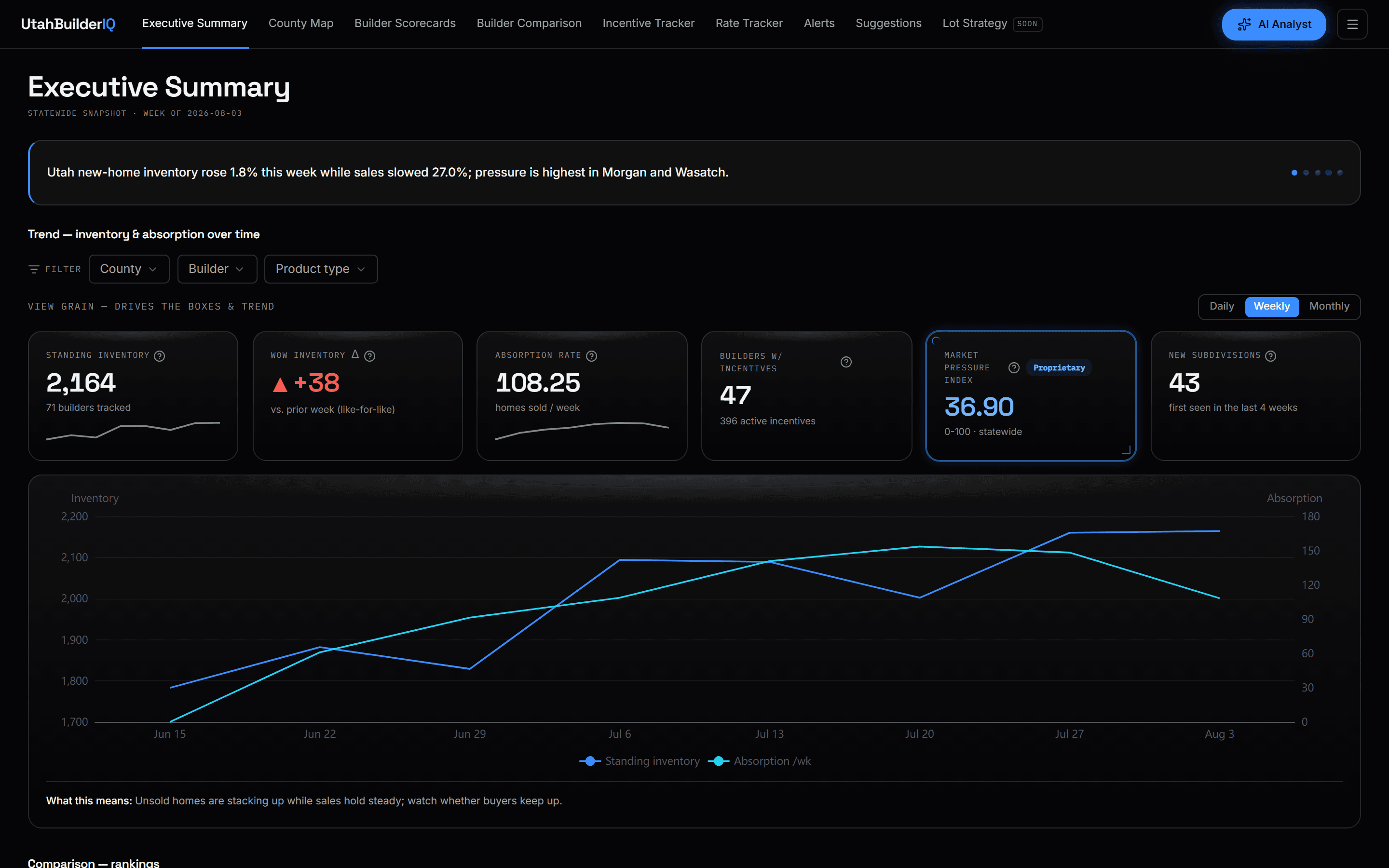The height and width of the screenshot is (868, 1389).
Task: Open WoW Inventory help icon
Action: [369, 356]
